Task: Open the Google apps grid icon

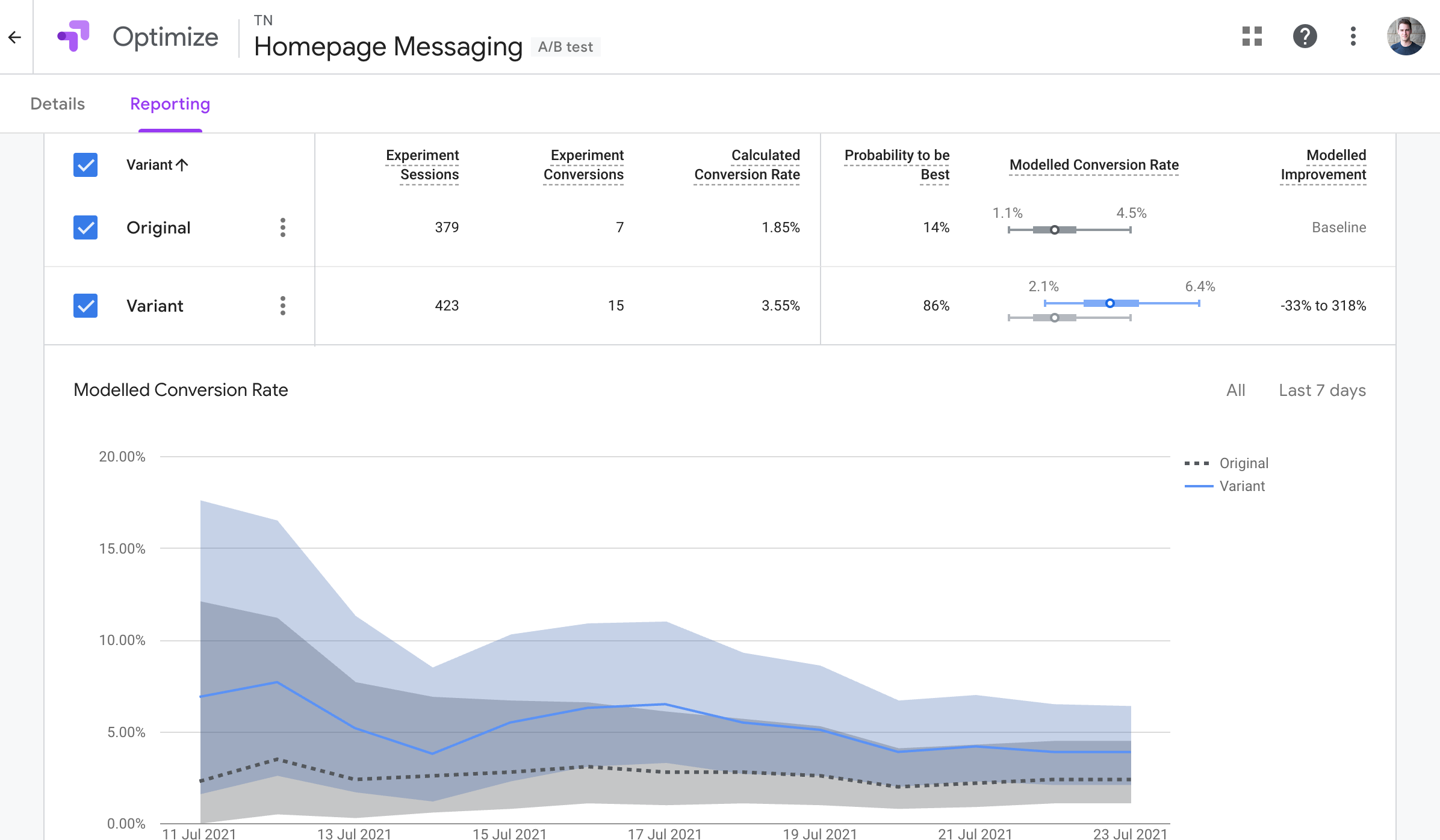Action: pos(1252,37)
